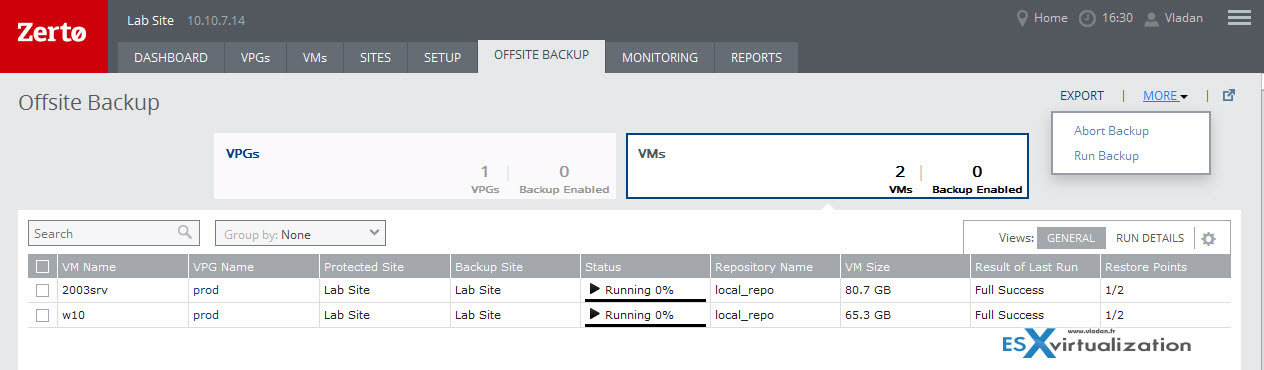This screenshot has height=370, width=1264.
Task: Open the Group by dropdown
Action: coord(300,233)
